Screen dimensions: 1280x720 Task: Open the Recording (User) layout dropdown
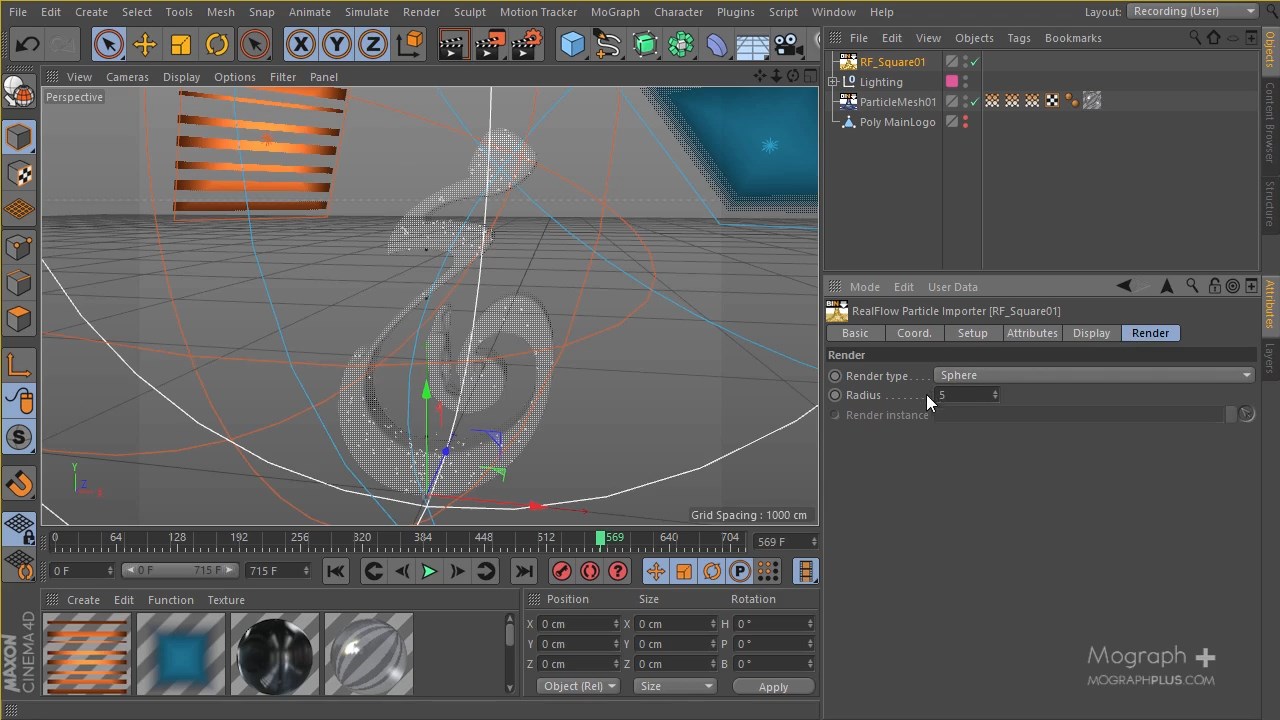click(1192, 11)
